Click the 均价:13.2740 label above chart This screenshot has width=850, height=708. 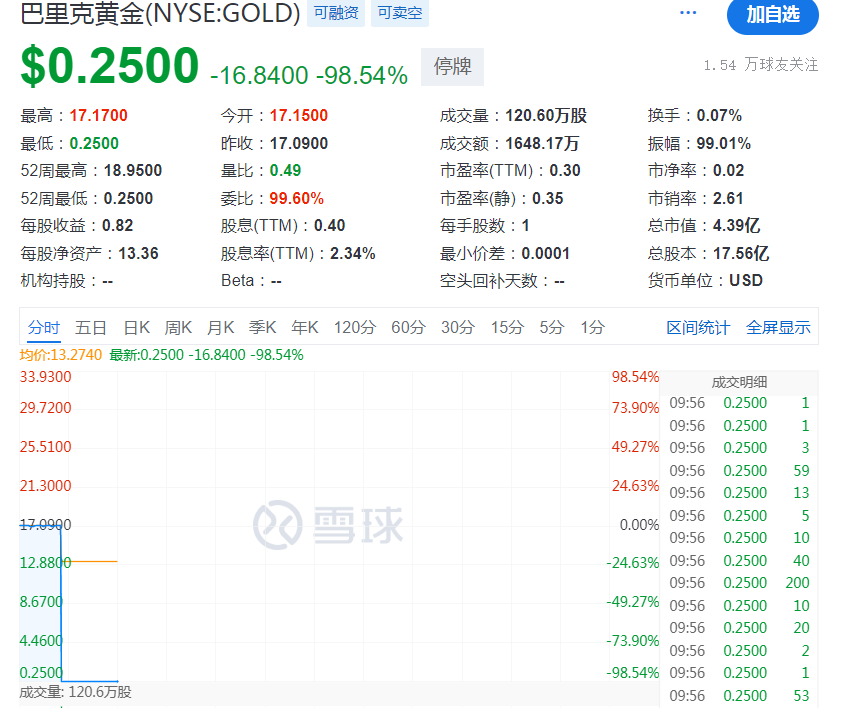61,355
